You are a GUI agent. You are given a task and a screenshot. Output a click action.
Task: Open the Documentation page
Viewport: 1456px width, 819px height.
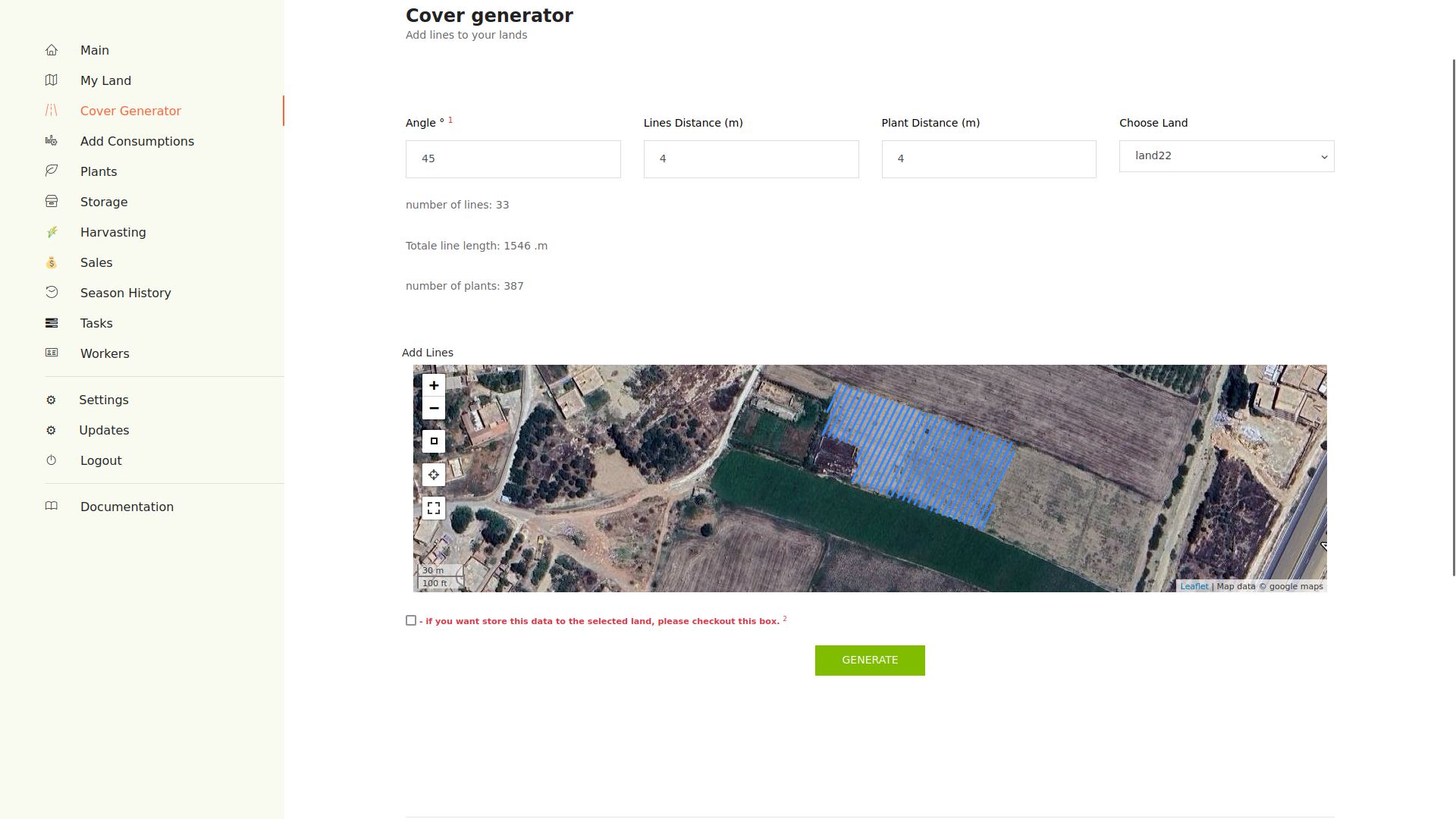click(127, 507)
